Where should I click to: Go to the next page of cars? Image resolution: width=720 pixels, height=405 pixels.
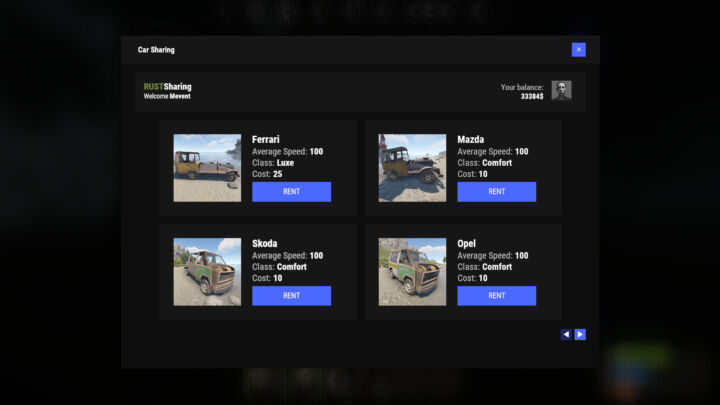(580, 334)
